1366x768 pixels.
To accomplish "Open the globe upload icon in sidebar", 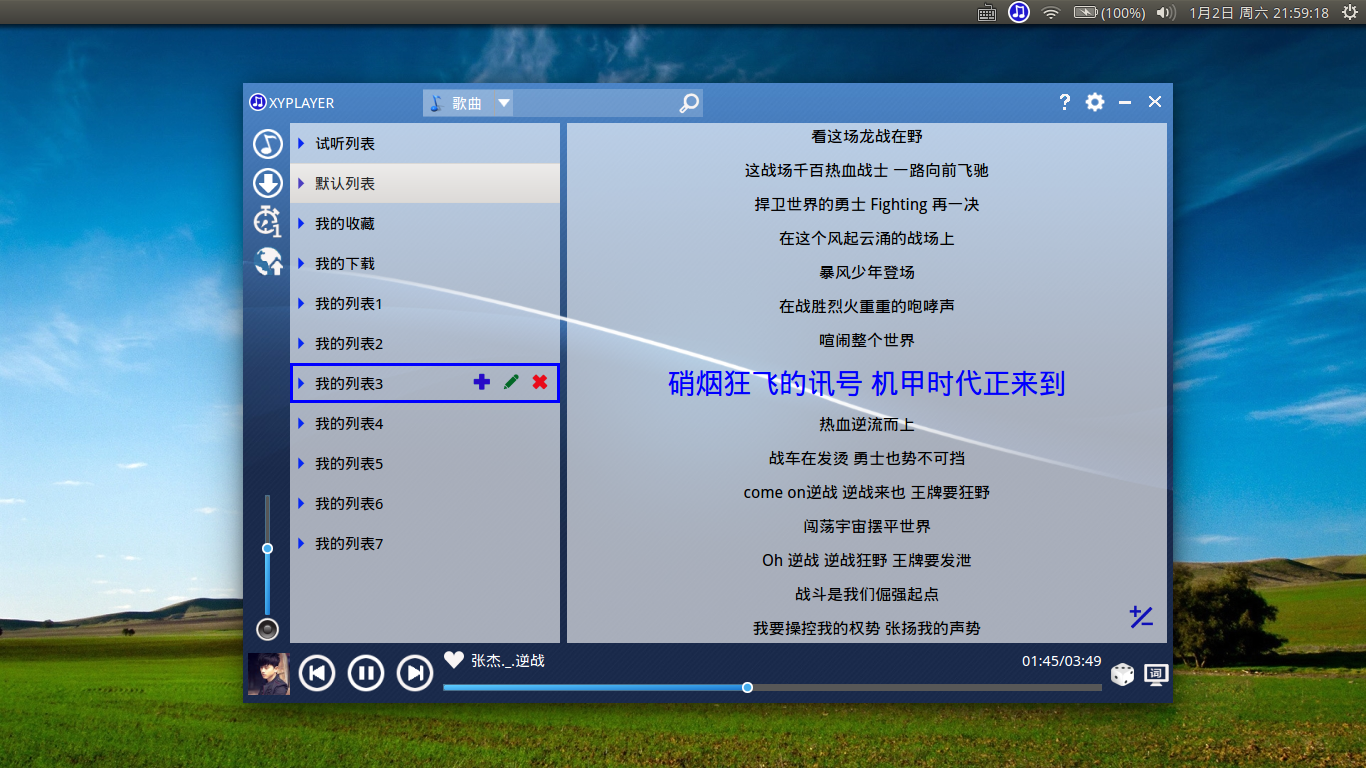I will point(268,262).
